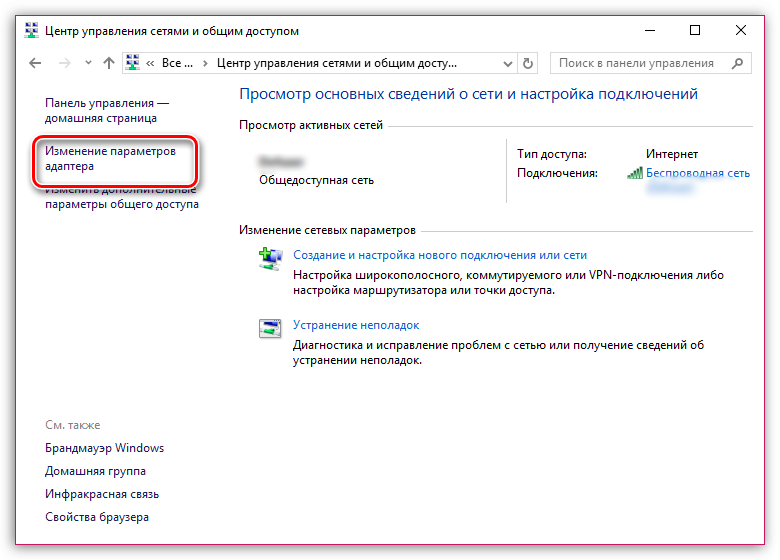Click the troubleshooting icon
Viewport: 780px width, 560px height.
pyautogui.click(x=270, y=328)
